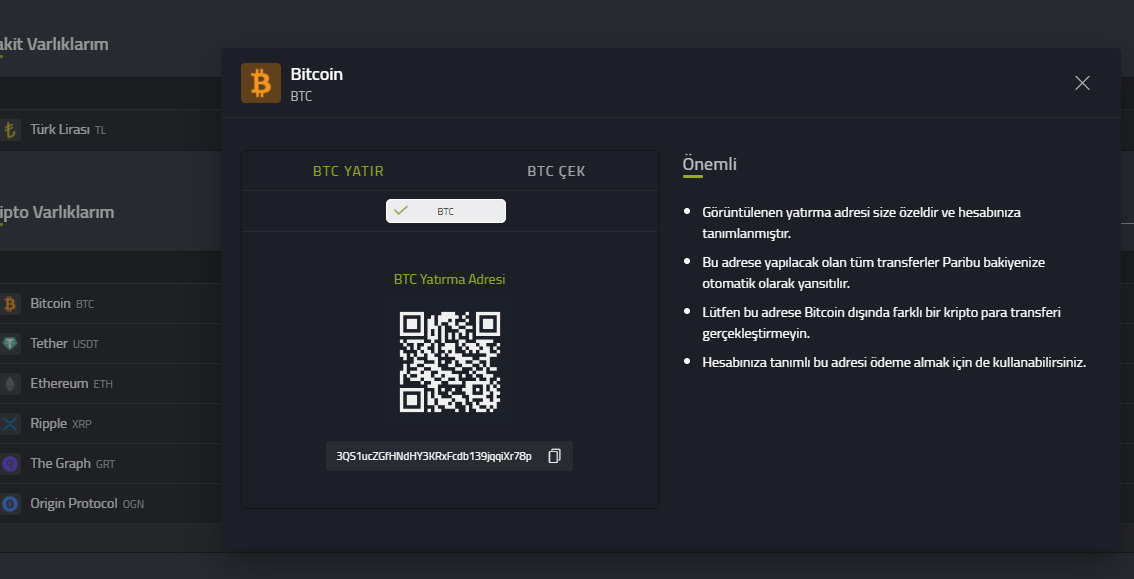
Task: Close the Bitcoin dialog
Action: point(1082,83)
